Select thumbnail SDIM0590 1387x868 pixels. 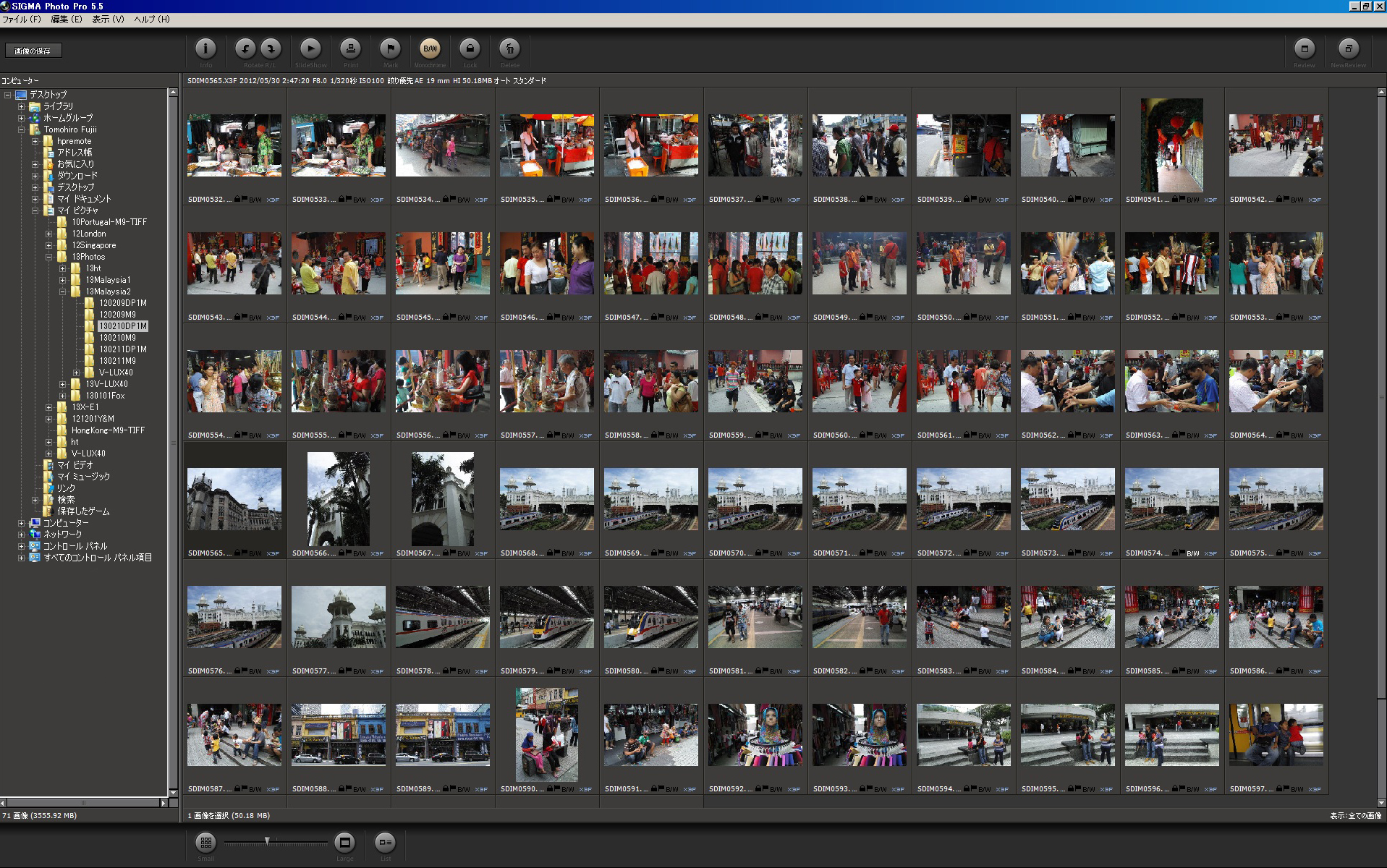[546, 734]
